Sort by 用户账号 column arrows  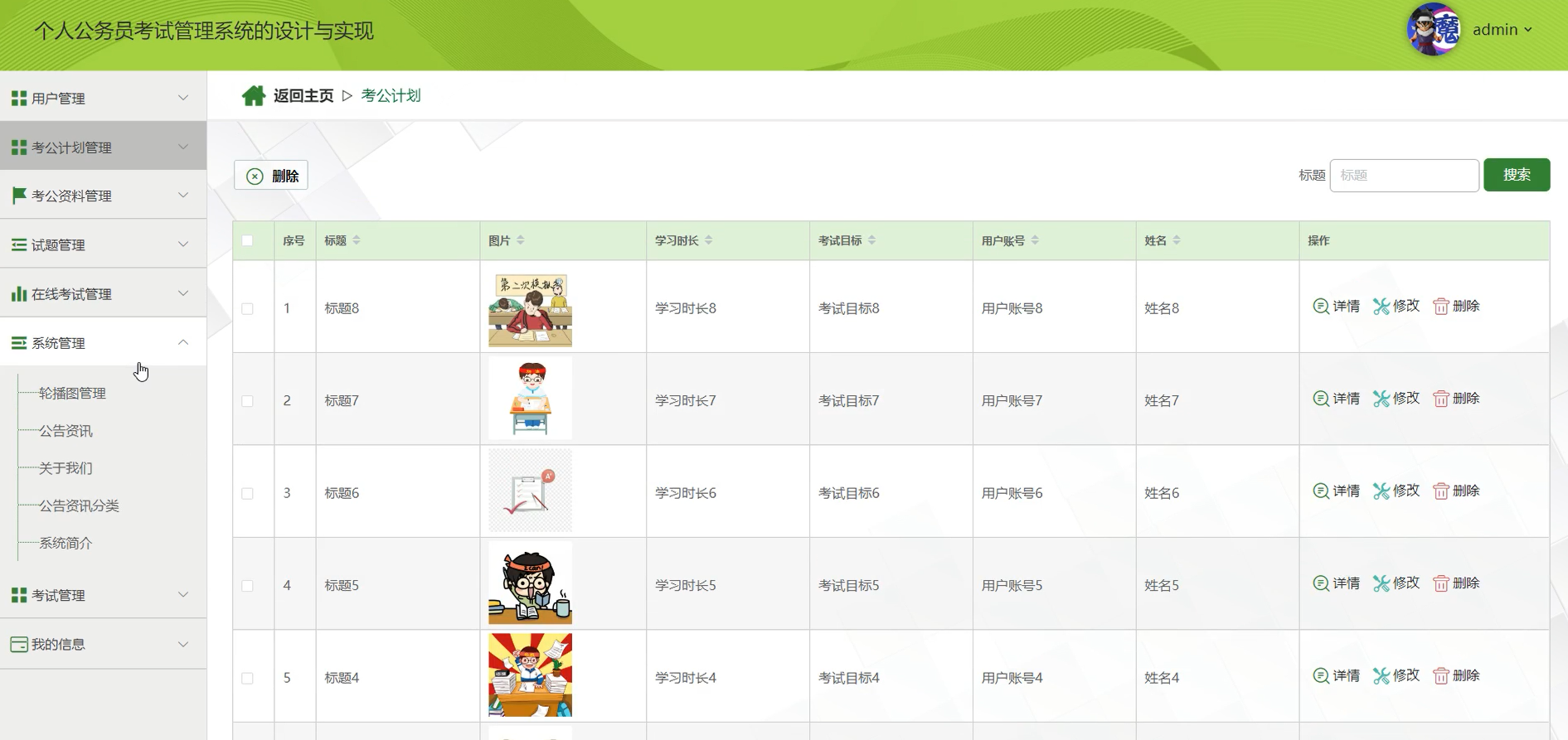1036,240
